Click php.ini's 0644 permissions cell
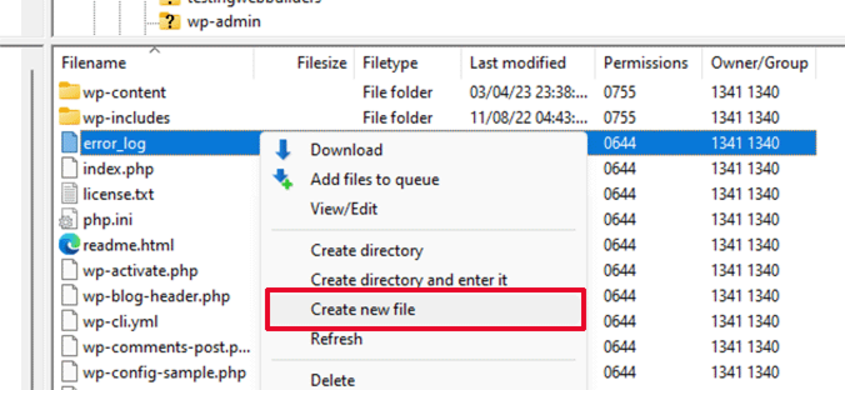 pyautogui.click(x=620, y=220)
